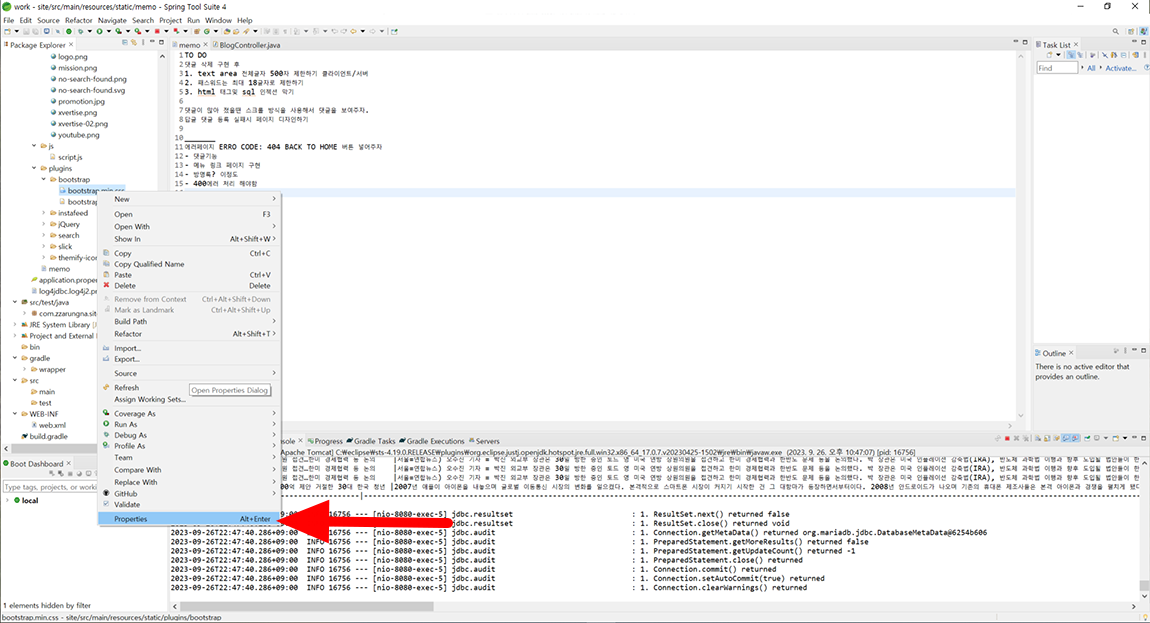Switch to the Servers tab
This screenshot has height=623, width=1150.
(483, 441)
